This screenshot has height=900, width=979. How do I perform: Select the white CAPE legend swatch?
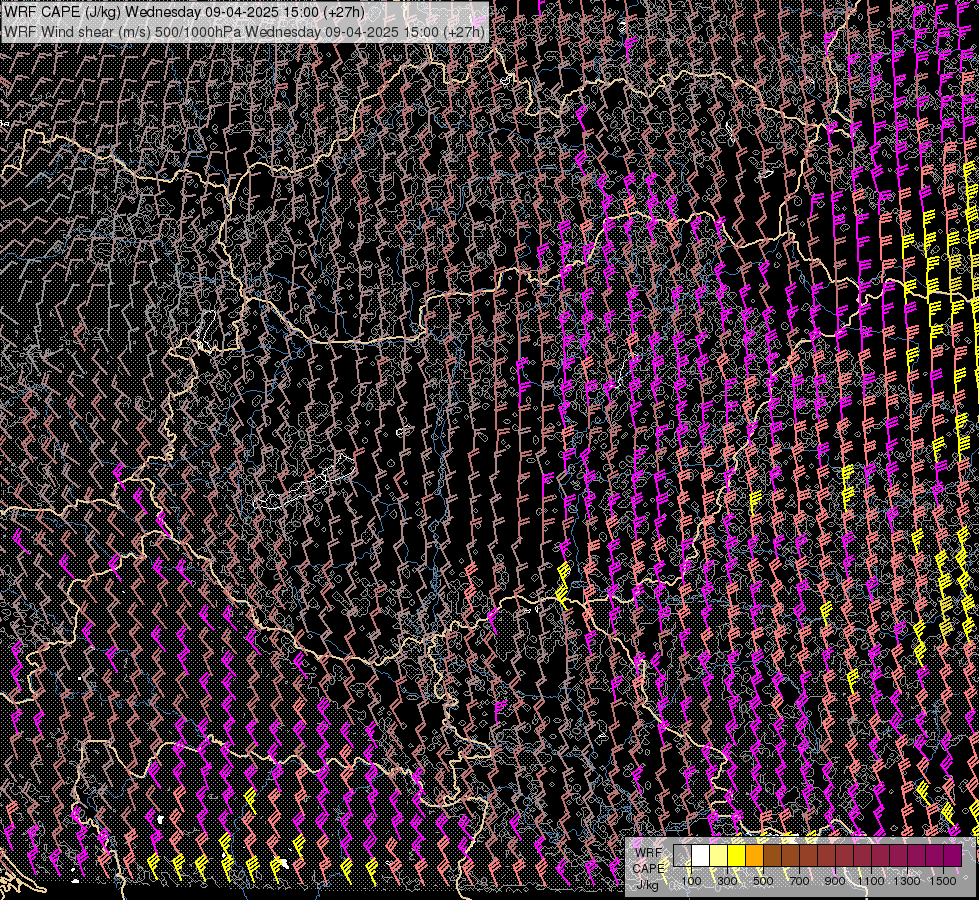click(x=701, y=855)
